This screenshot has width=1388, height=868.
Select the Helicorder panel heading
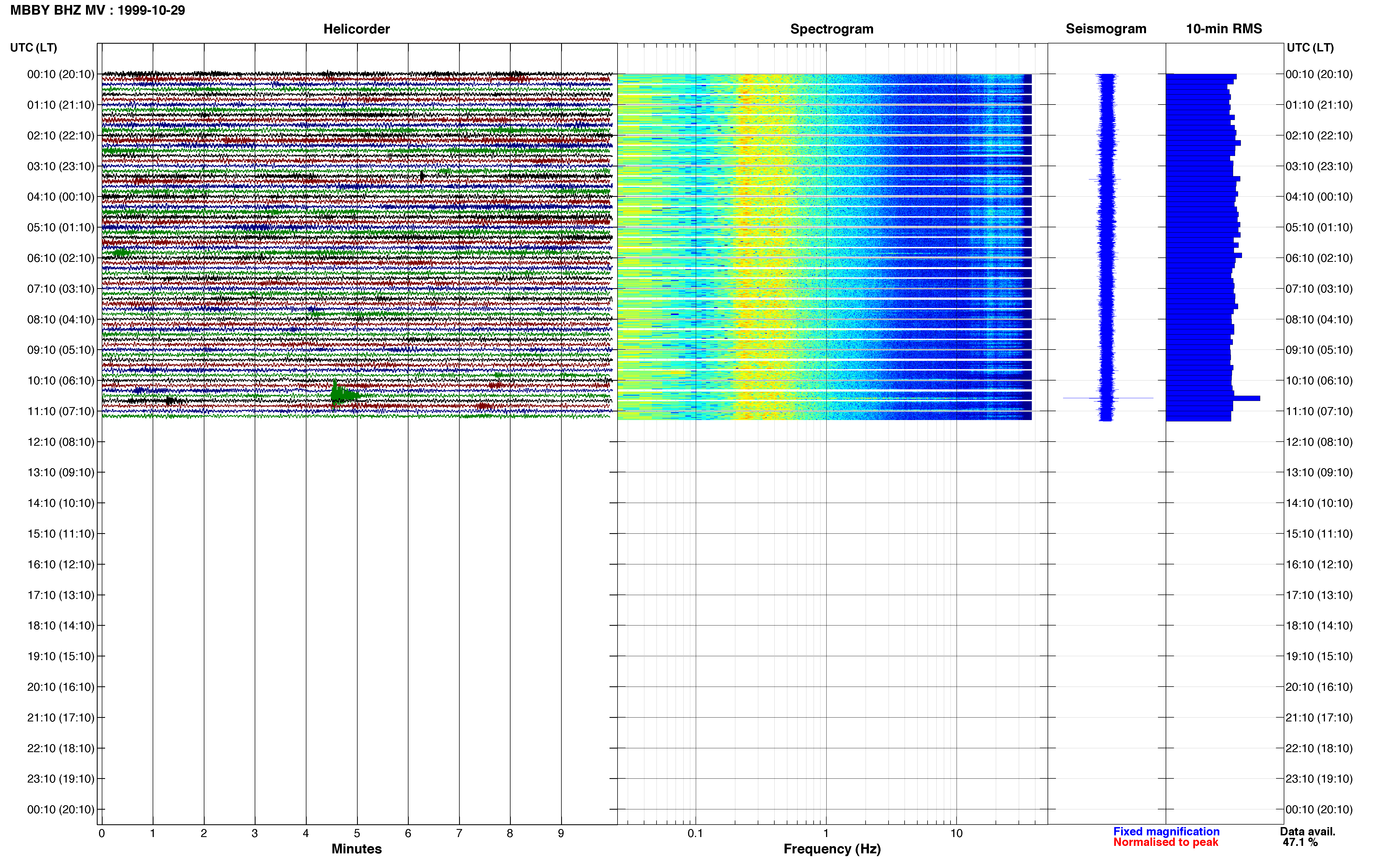[x=356, y=29]
